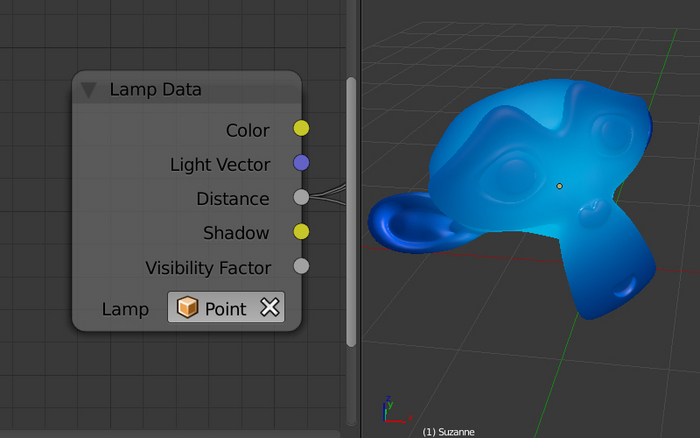This screenshot has height=438, width=700.
Task: Click the blue Light Vector socket
Action: tap(301, 163)
